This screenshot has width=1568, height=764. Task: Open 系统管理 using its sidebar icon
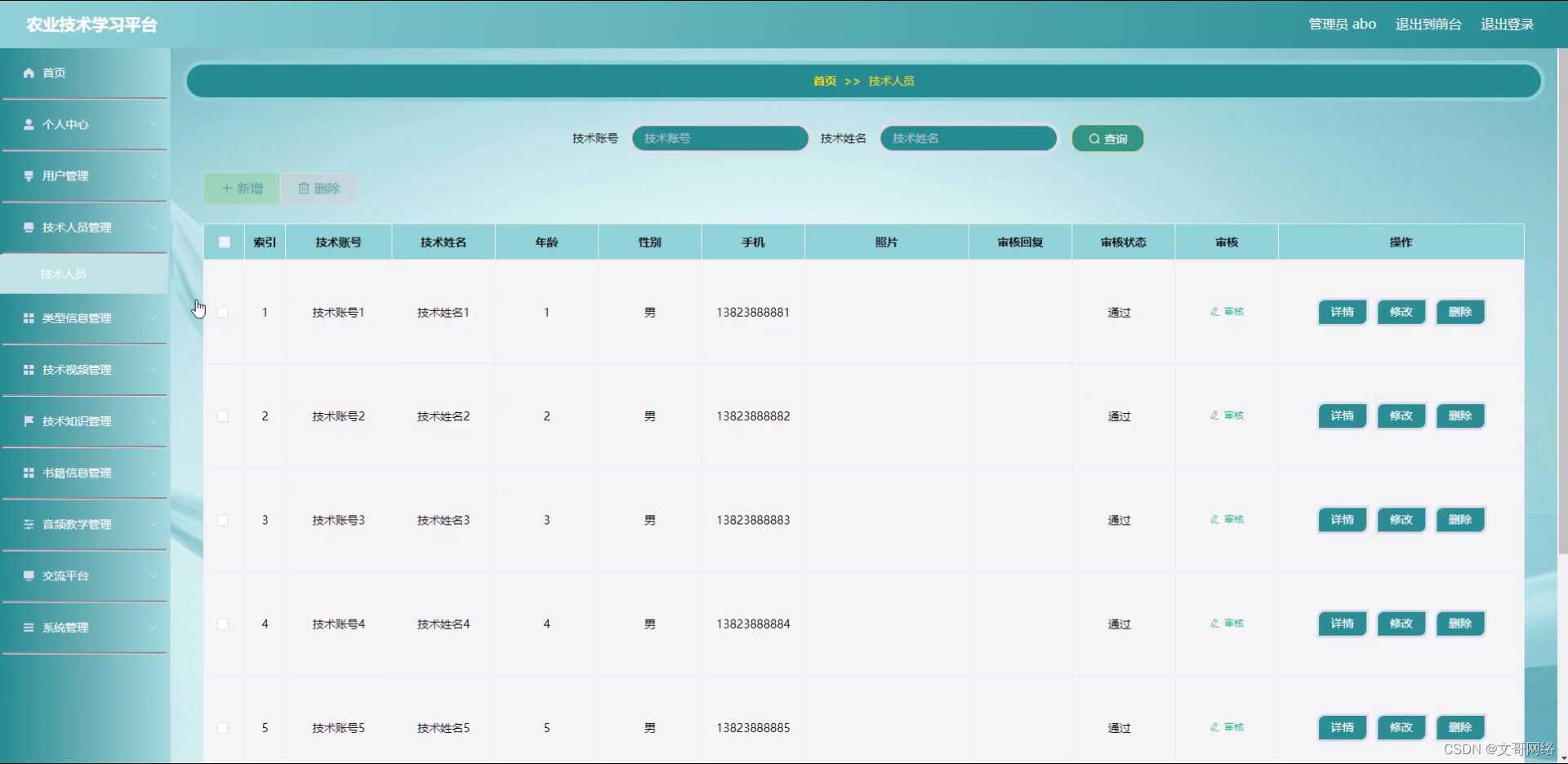[28, 627]
